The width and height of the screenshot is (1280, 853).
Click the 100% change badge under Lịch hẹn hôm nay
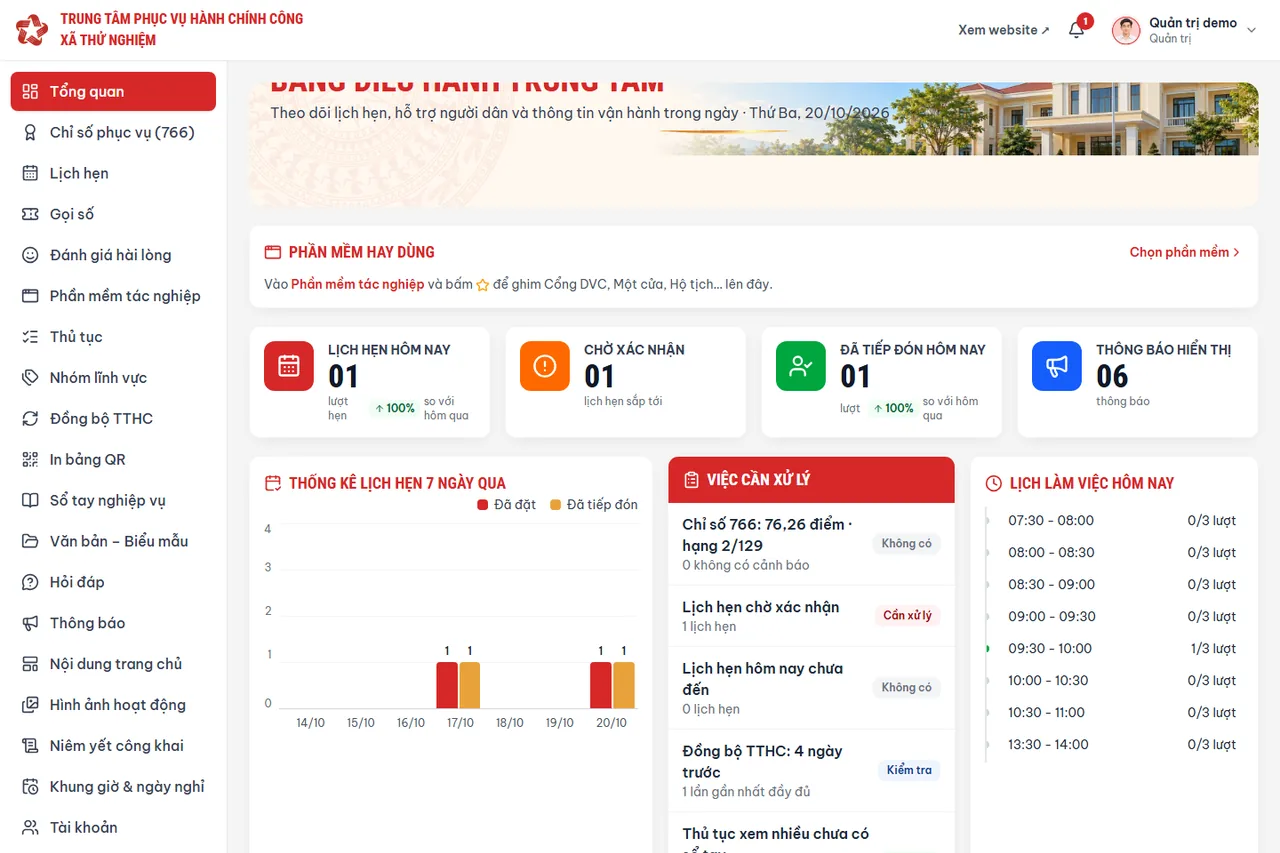(x=394, y=408)
